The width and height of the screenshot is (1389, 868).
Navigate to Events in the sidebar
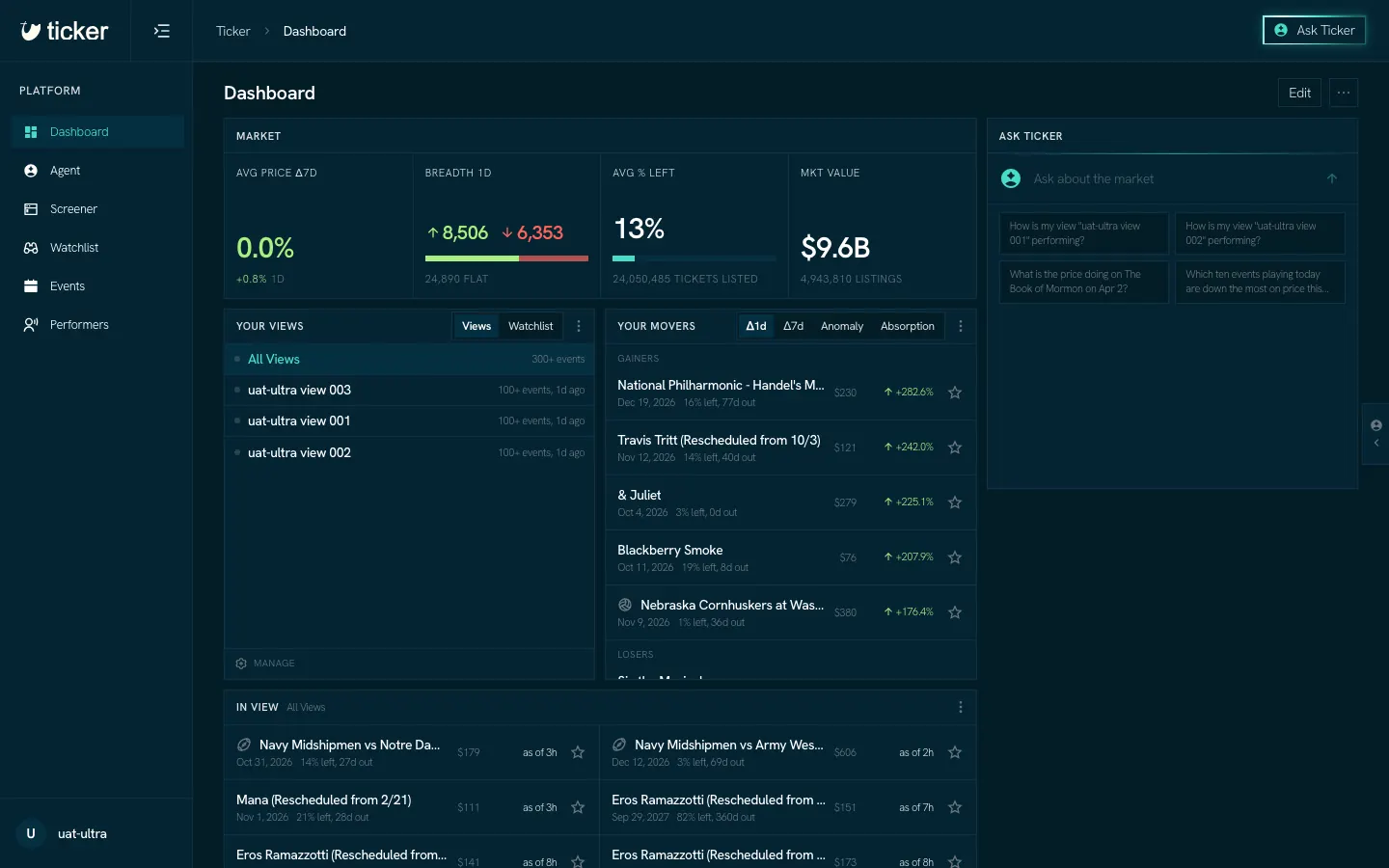pos(97,286)
